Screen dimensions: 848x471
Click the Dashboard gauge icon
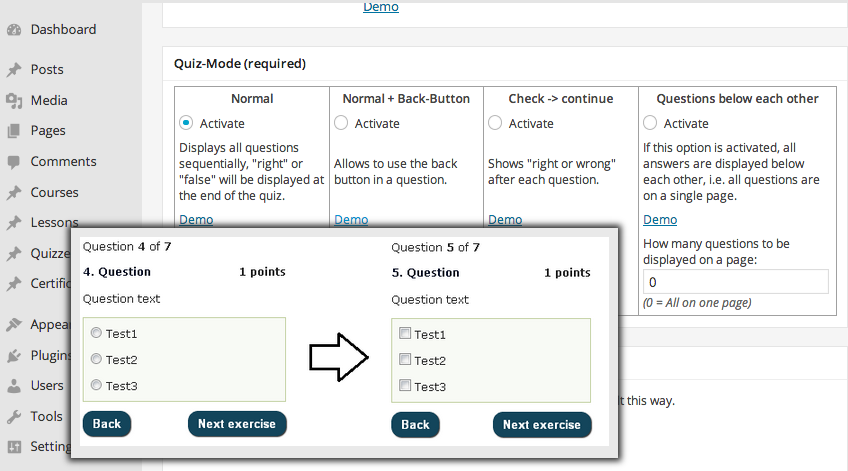[x=14, y=30]
